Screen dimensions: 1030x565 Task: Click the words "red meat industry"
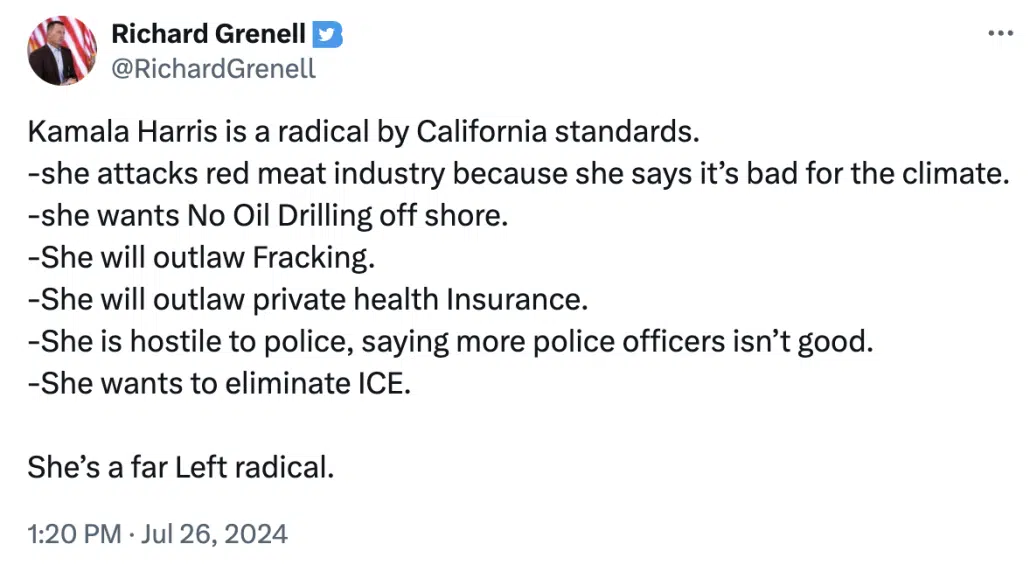click(266, 174)
